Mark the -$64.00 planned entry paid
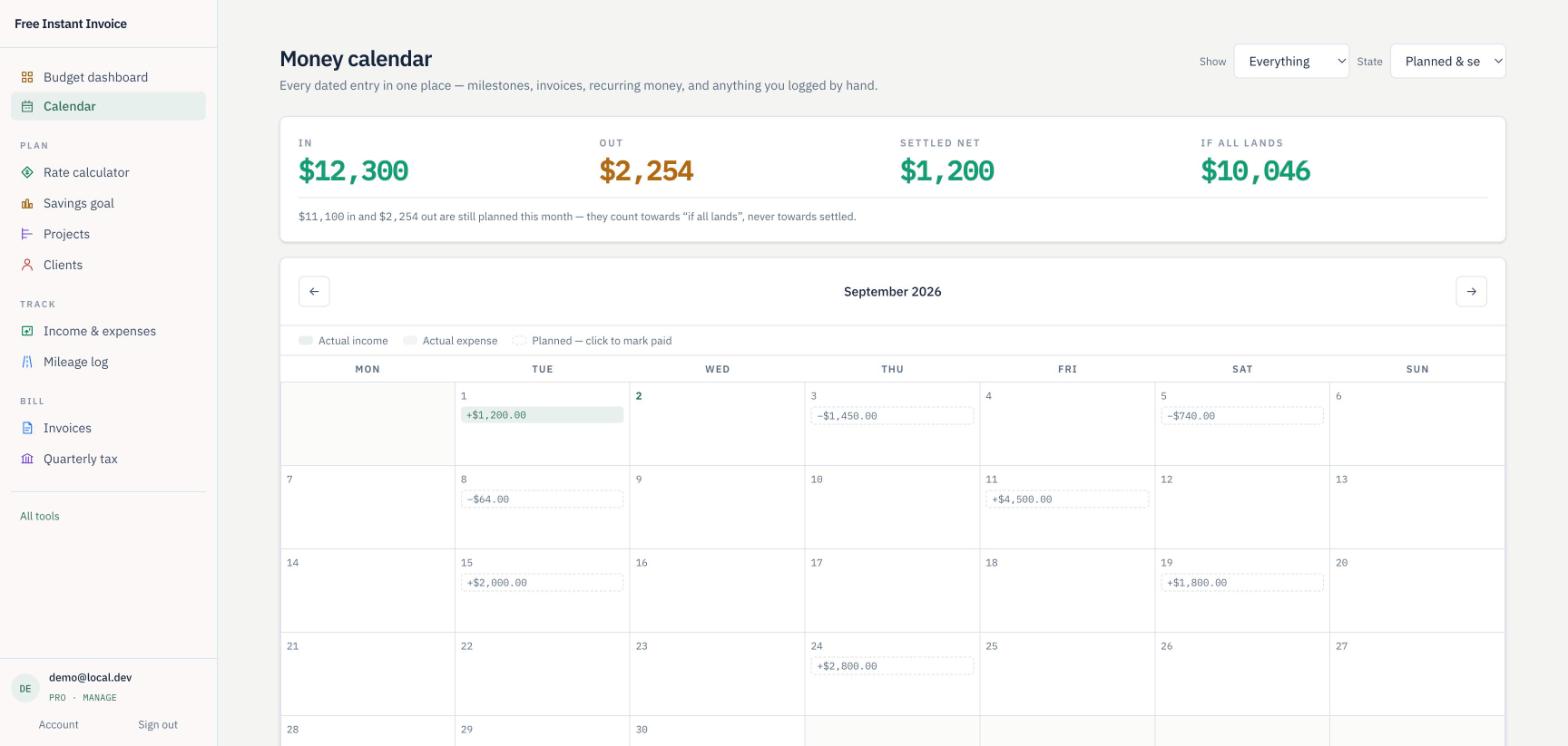This screenshot has height=746, width=1568. point(542,499)
